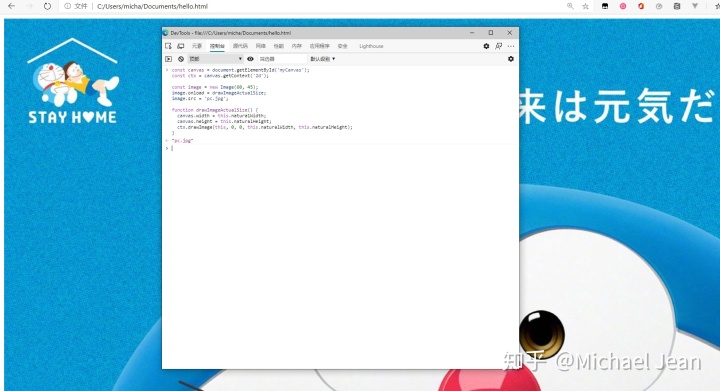Click code line const ctx = canvas.getContext
This screenshot has width=720, height=391.
pos(220,76)
